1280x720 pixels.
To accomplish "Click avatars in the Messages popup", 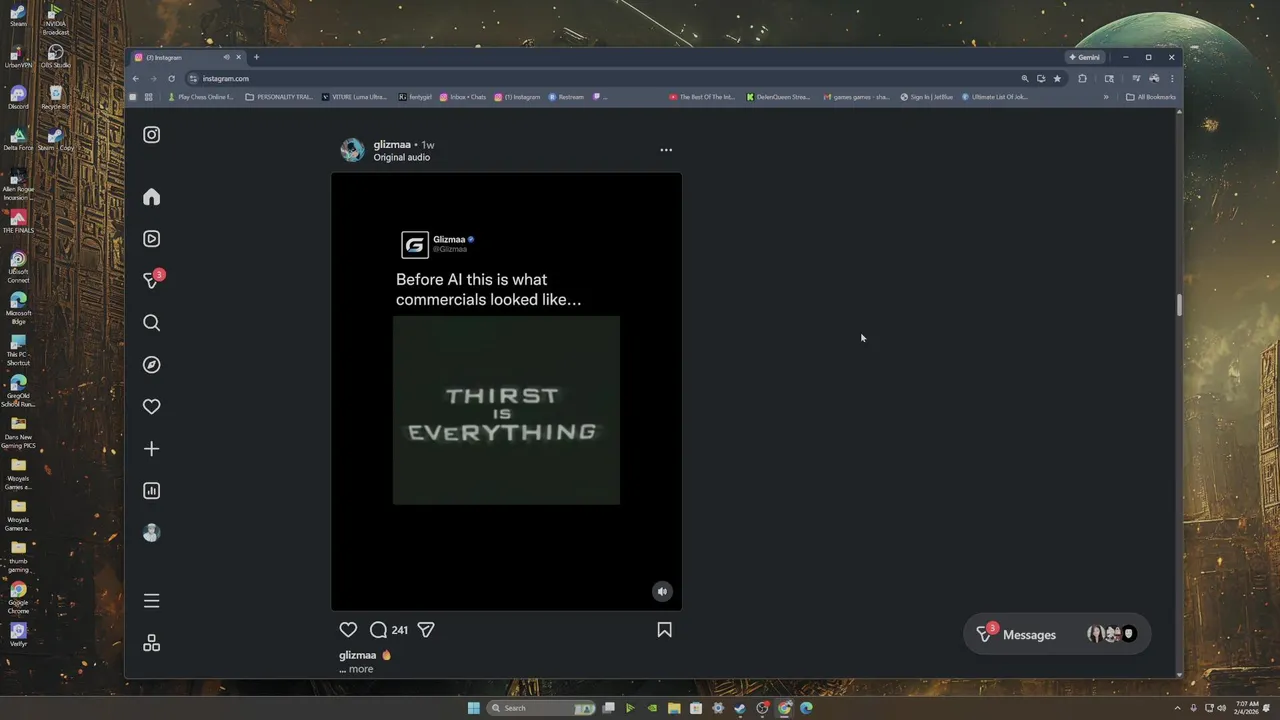I will tap(1112, 634).
